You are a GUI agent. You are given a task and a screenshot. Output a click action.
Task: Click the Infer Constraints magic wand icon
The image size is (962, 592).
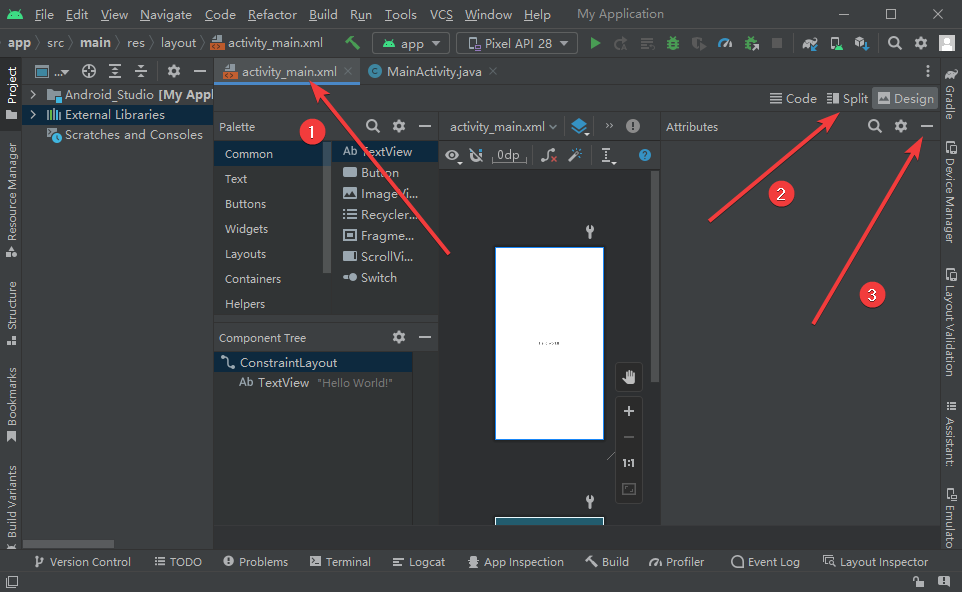pyautogui.click(x=575, y=155)
